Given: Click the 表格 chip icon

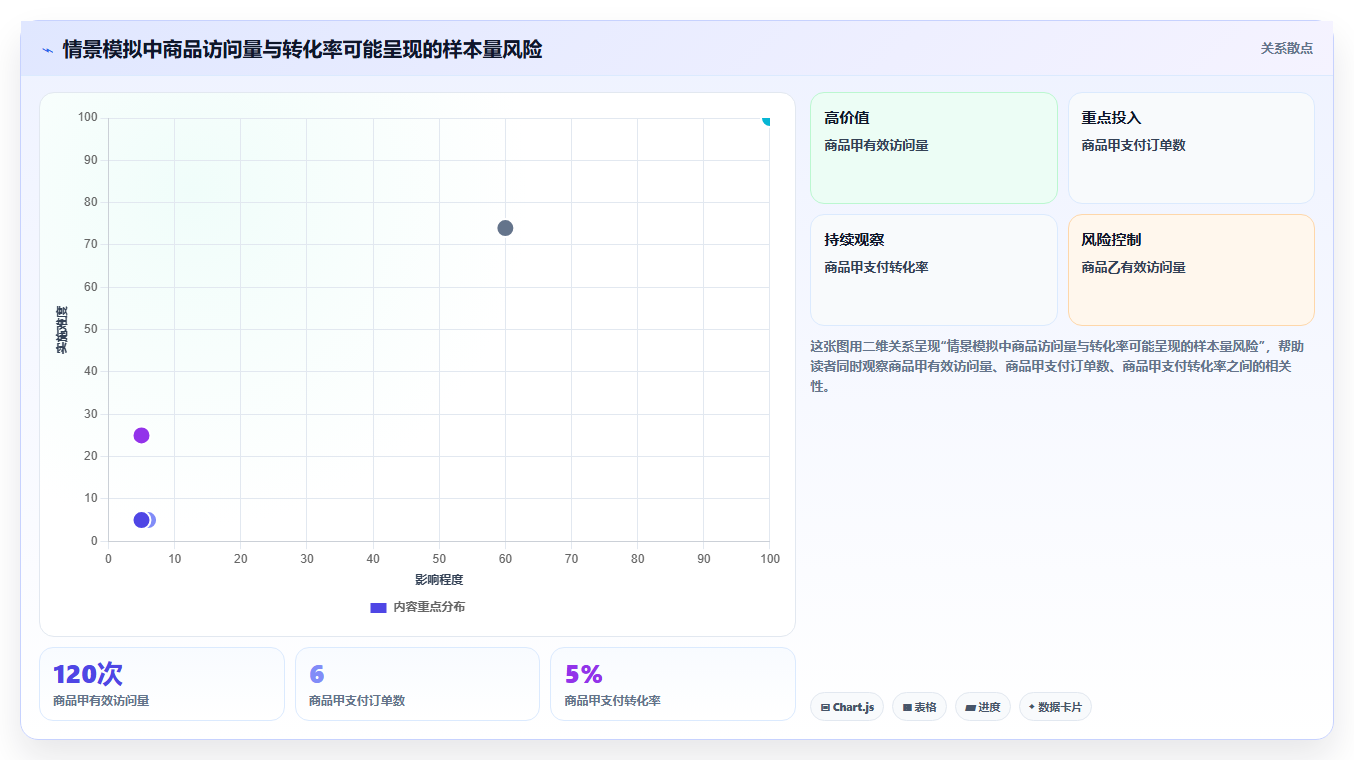Looking at the screenshot, I should pyautogui.click(x=907, y=707).
